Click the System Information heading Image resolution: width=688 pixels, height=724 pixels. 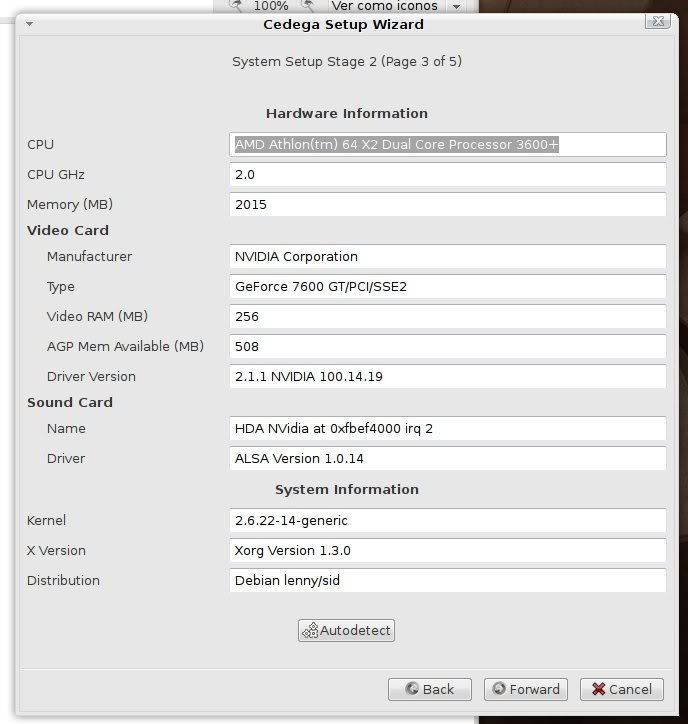click(347, 489)
